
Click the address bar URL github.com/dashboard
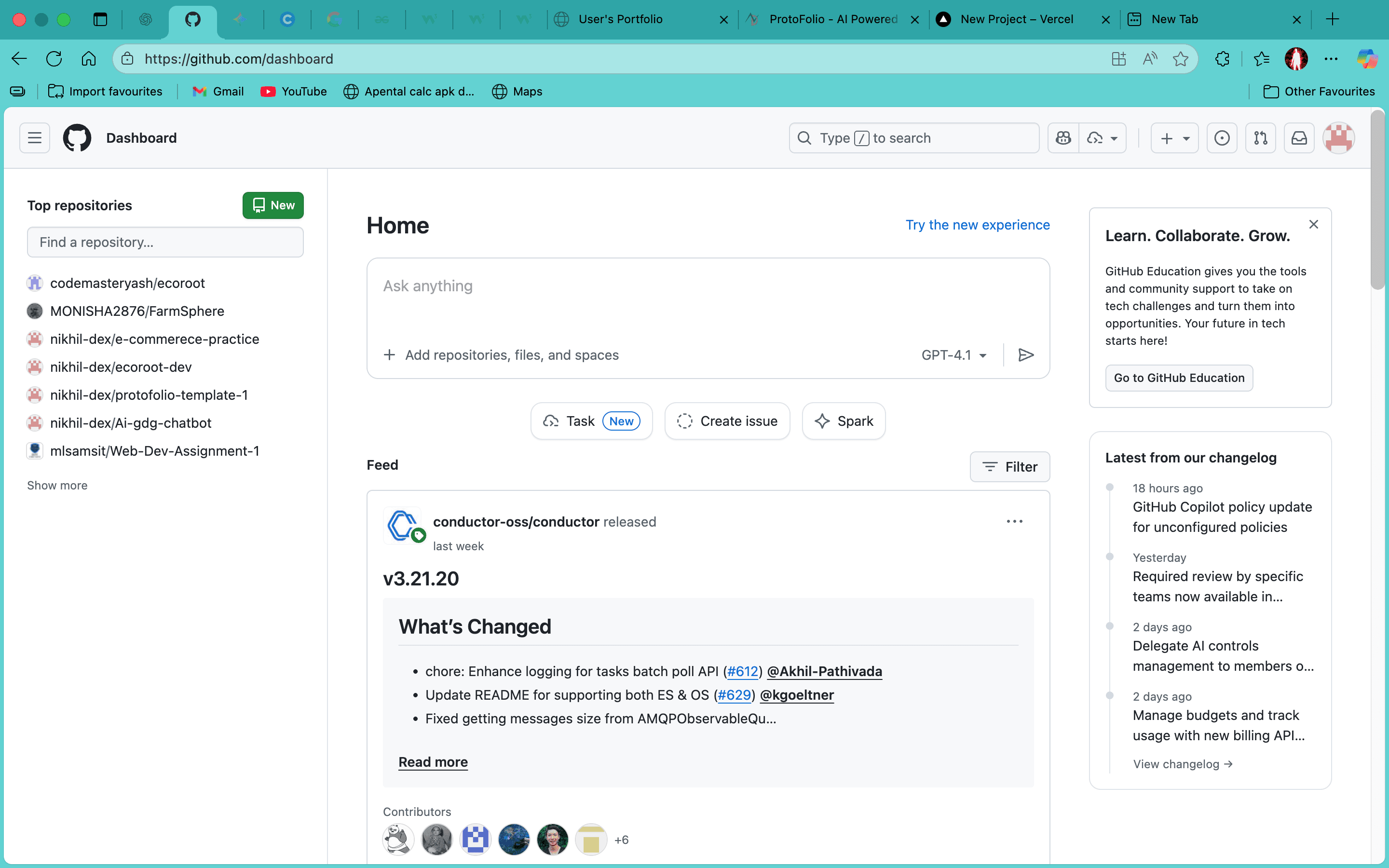click(x=239, y=58)
